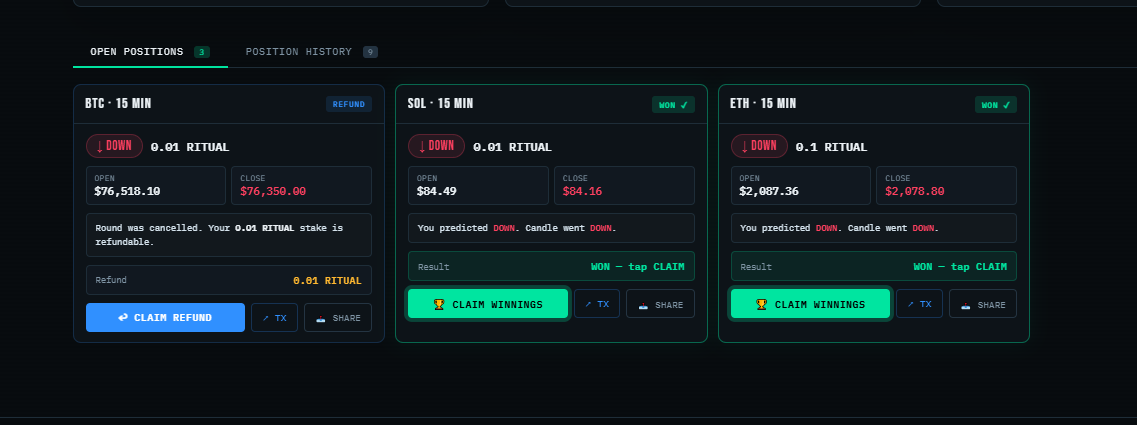Image resolution: width=1137 pixels, height=425 pixels.
Task: Share the ETH position
Action: point(983,304)
